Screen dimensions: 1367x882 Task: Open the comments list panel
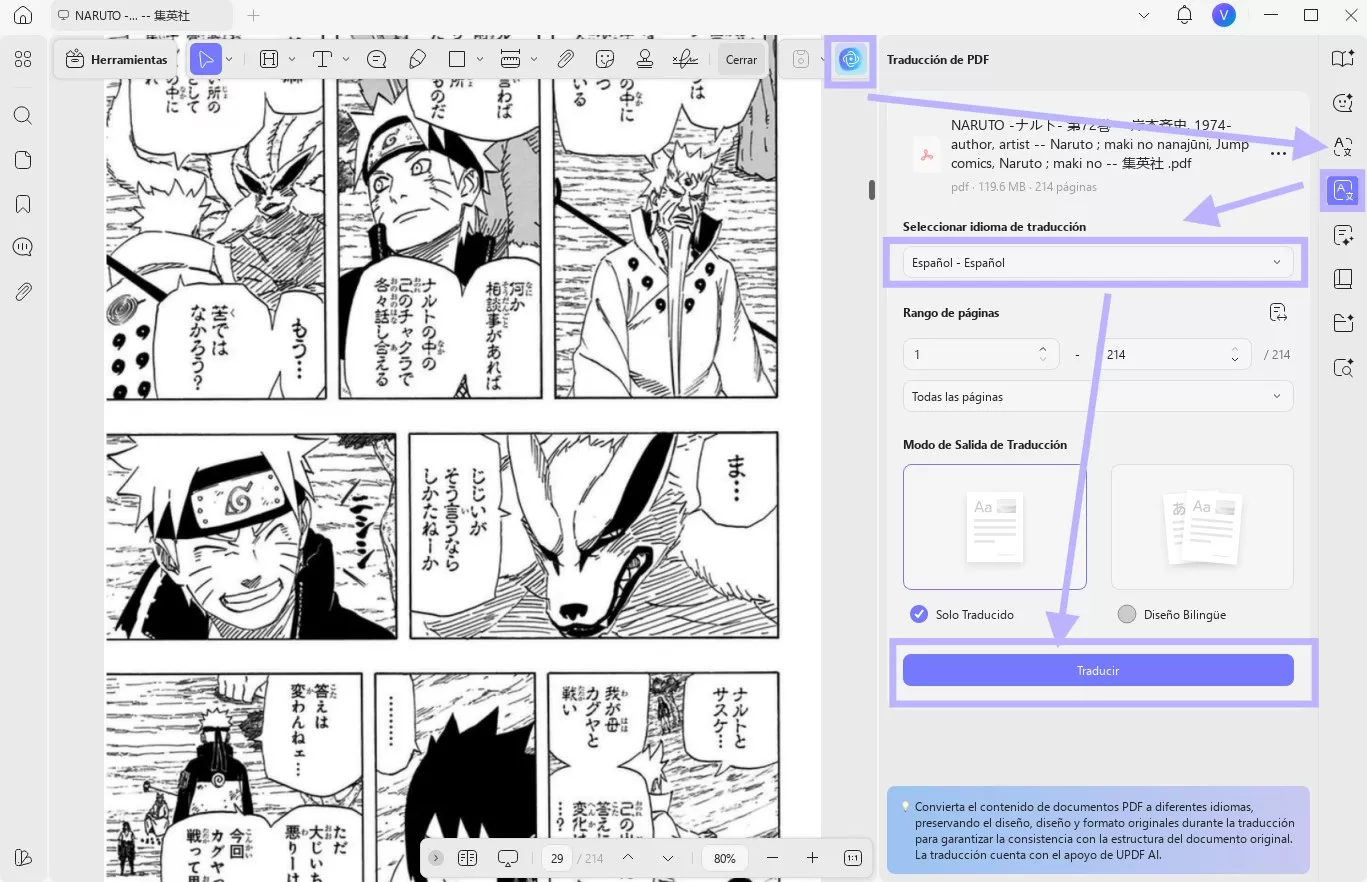coord(23,247)
